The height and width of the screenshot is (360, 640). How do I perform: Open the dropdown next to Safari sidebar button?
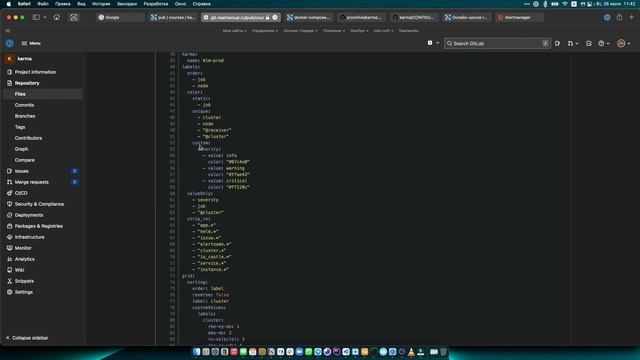click(x=45, y=18)
